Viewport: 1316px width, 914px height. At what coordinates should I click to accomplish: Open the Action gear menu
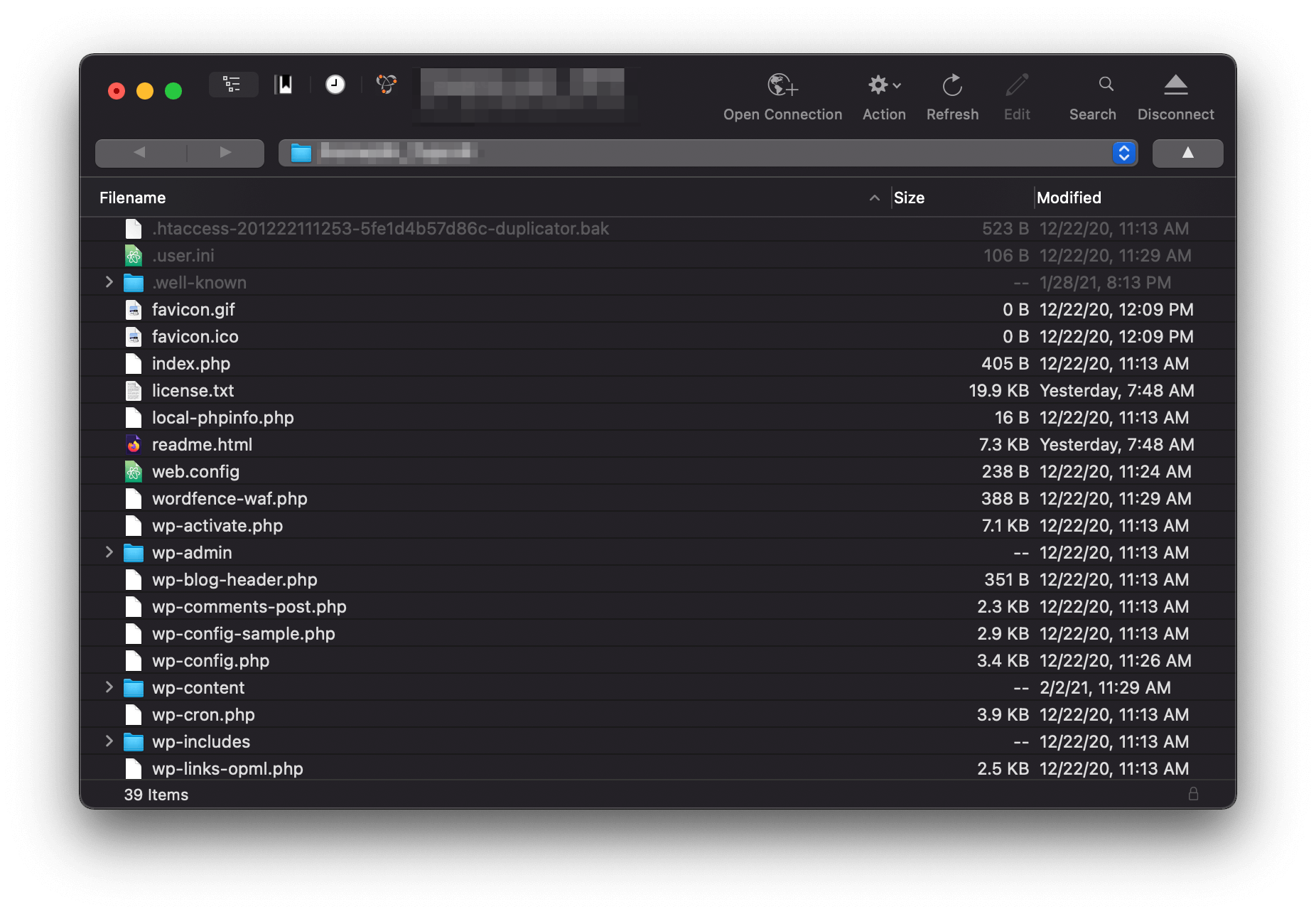click(x=884, y=97)
